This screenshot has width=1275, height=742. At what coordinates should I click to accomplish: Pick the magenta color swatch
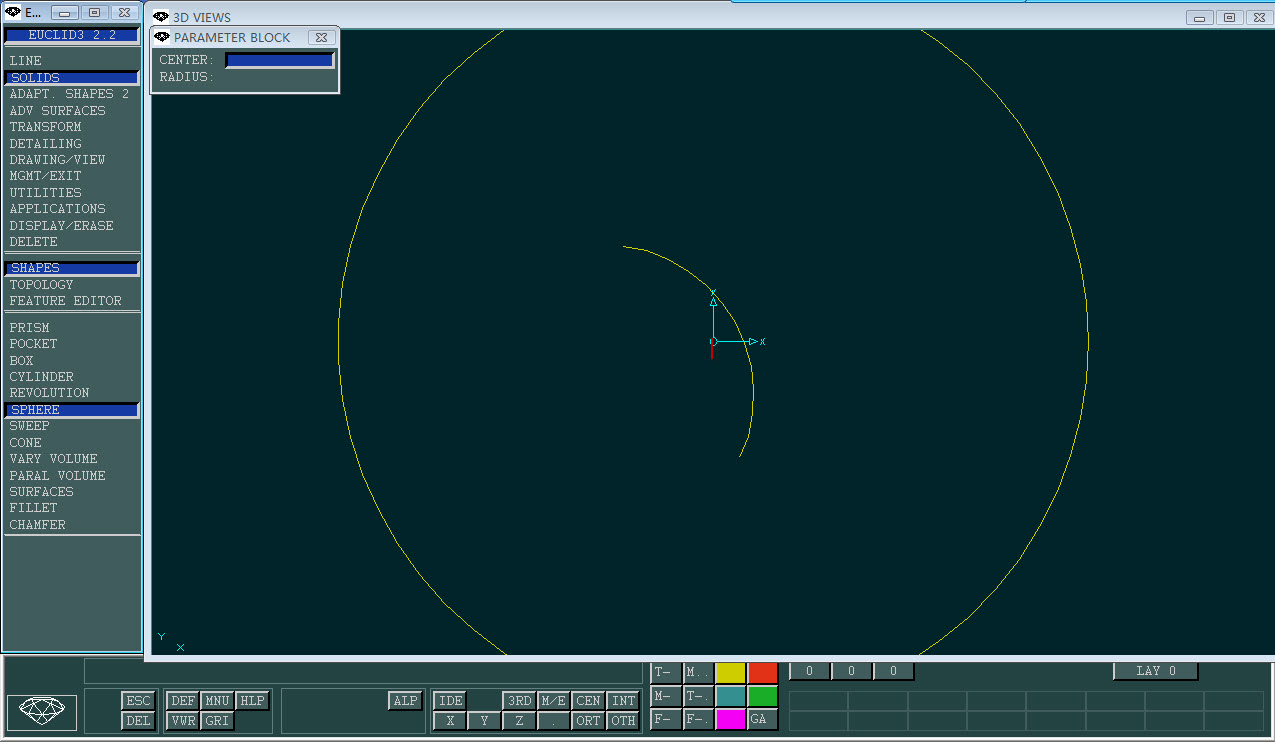(730, 720)
